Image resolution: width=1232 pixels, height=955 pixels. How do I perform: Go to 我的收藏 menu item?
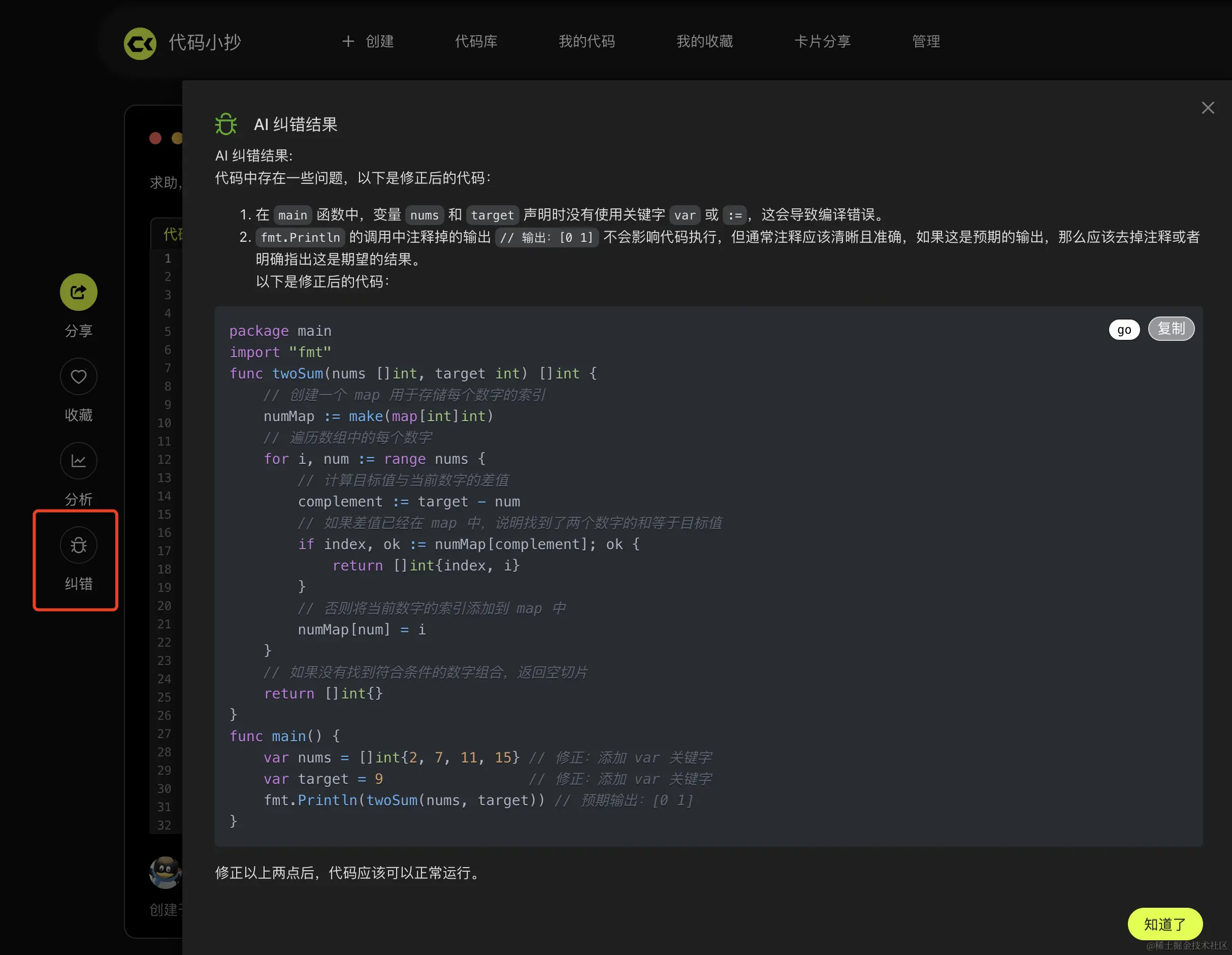[x=704, y=41]
